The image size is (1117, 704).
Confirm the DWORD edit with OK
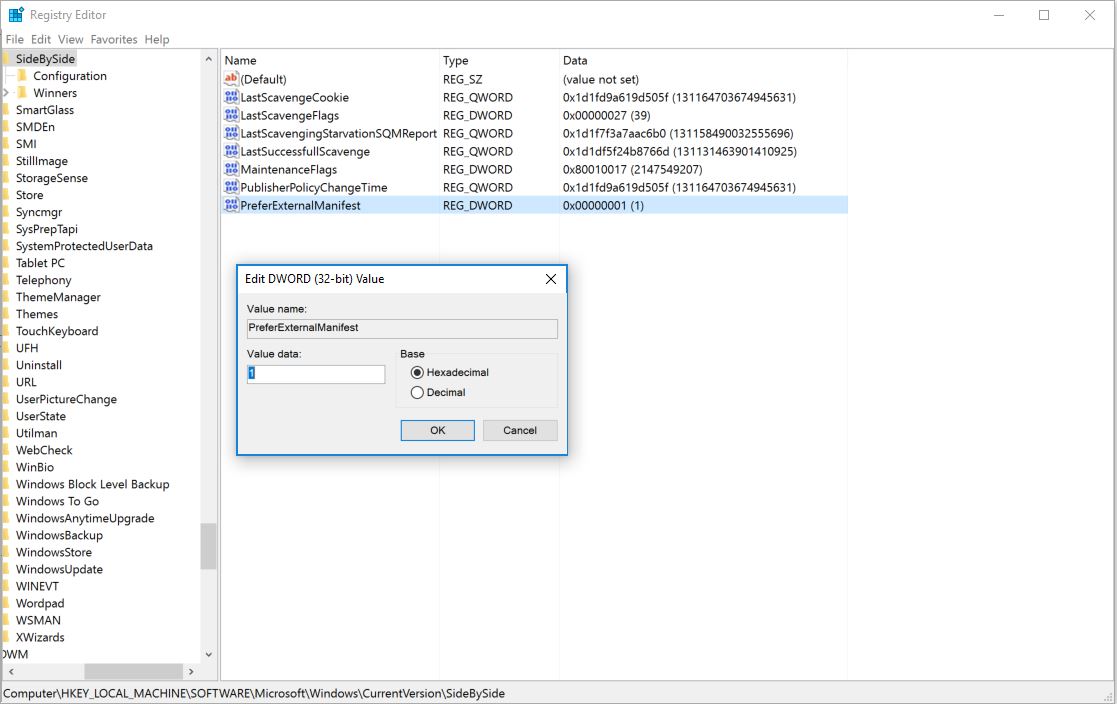(x=437, y=430)
